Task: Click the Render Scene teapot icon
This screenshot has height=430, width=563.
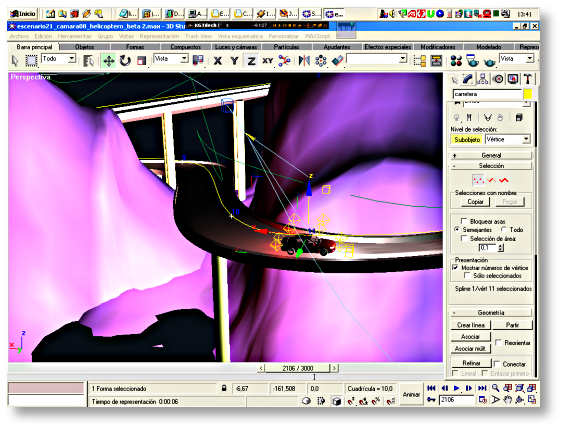Action: pyautogui.click(x=473, y=60)
